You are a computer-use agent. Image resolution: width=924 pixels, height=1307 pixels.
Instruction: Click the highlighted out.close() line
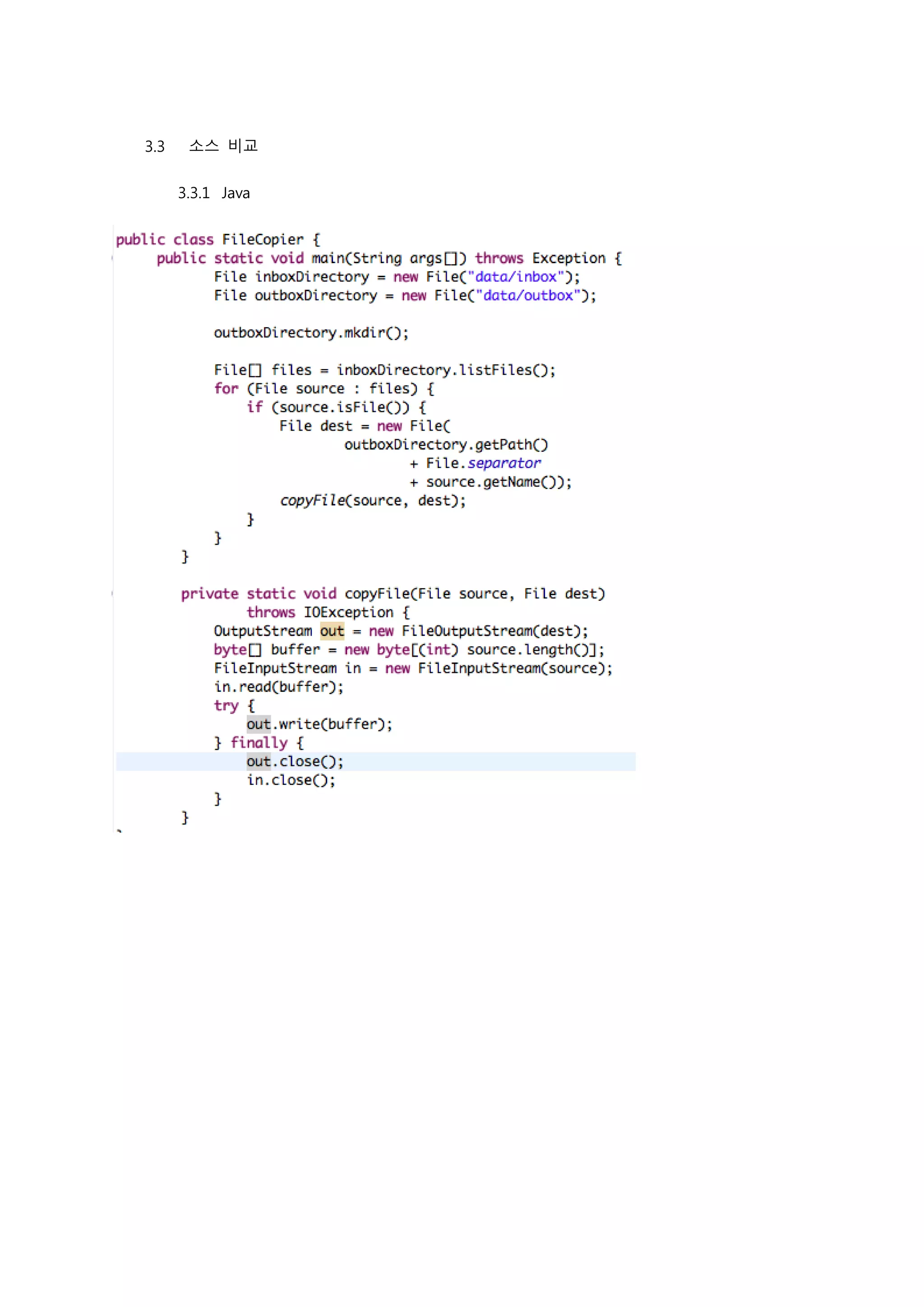(295, 762)
